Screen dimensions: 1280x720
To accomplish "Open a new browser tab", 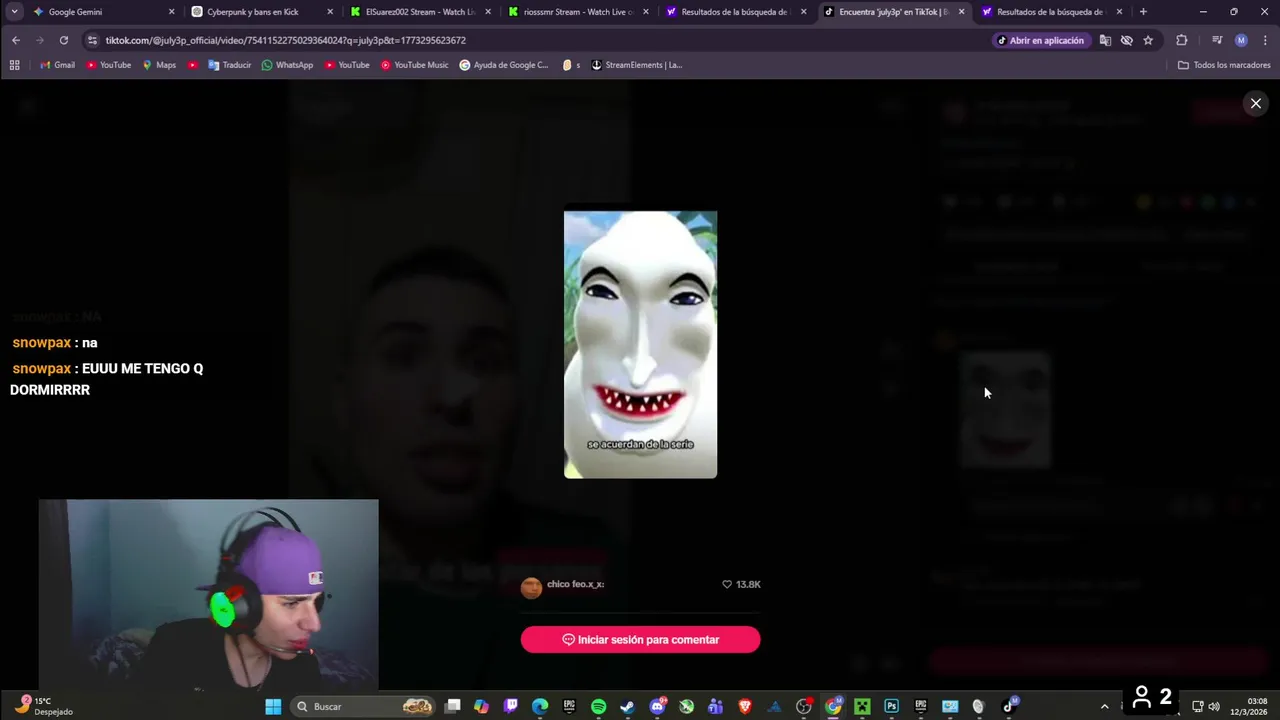I will (x=1143, y=12).
